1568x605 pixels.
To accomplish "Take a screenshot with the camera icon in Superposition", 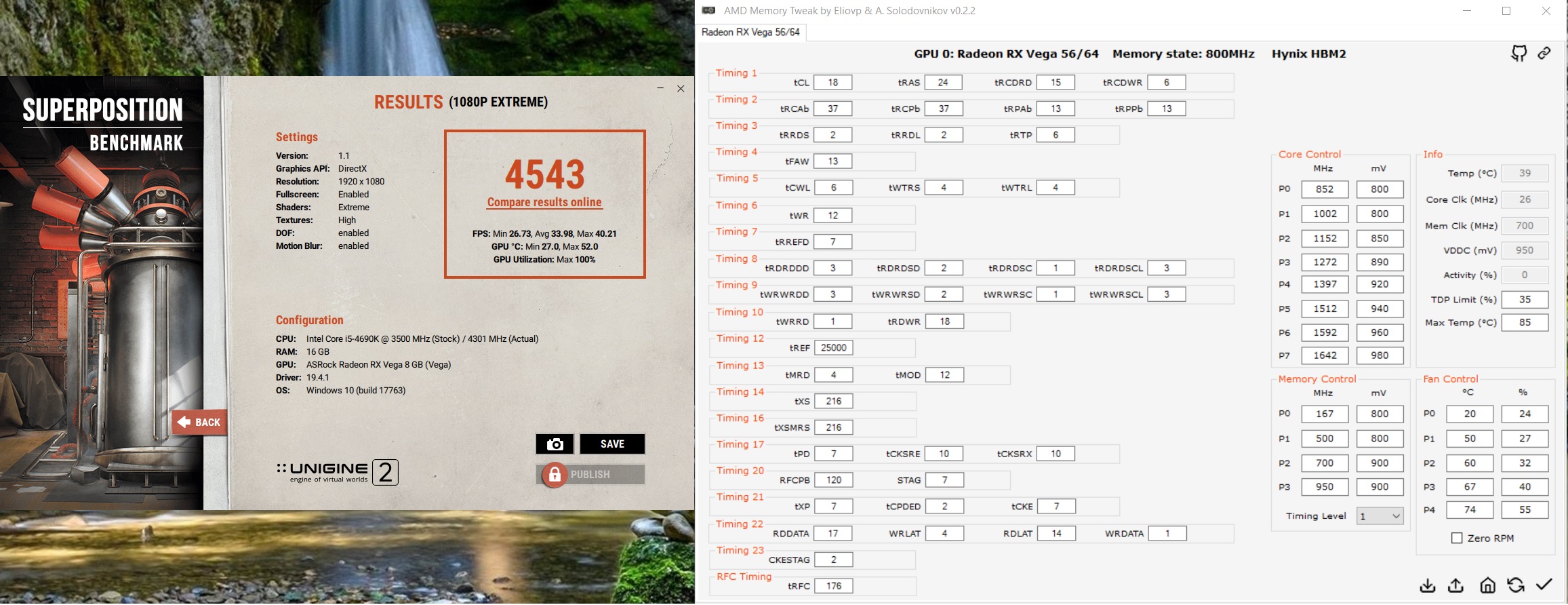I will [555, 444].
